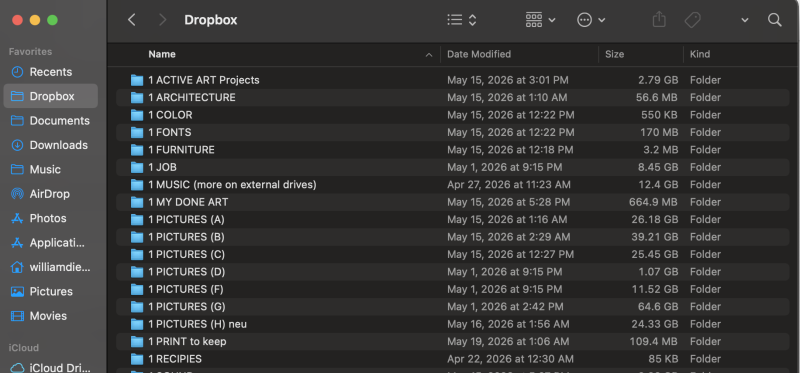
Task: Click the forward navigation arrow
Action: pos(163,20)
